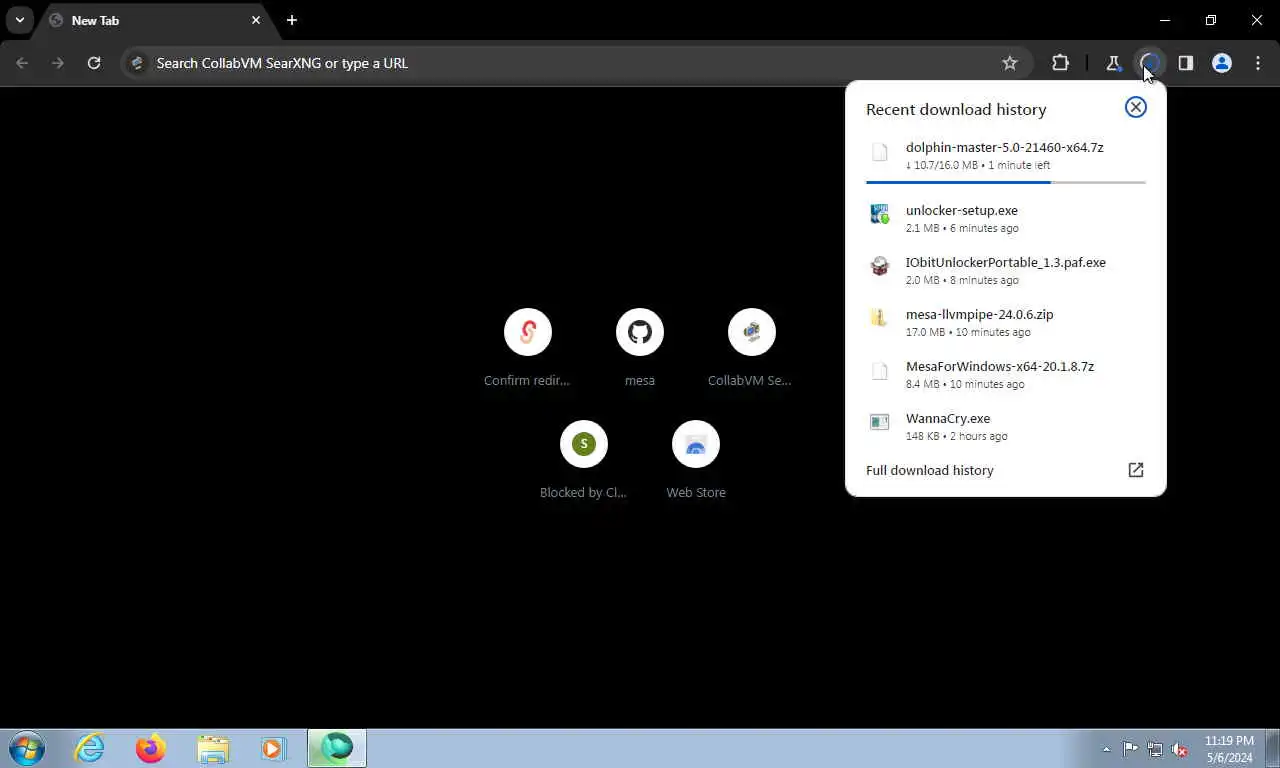This screenshot has height=768, width=1280.
Task: Click the dolphin-master-5.0-21460-x64.7z download entry
Action: [1005, 155]
